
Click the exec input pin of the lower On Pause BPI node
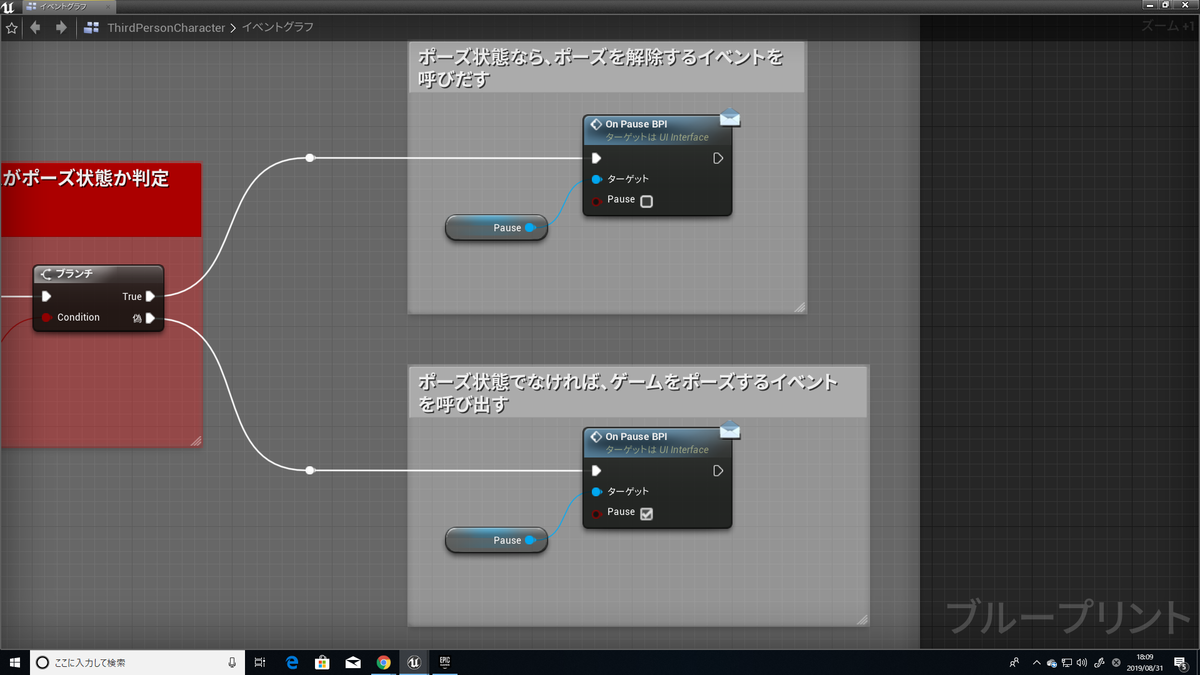pyautogui.click(x=596, y=470)
